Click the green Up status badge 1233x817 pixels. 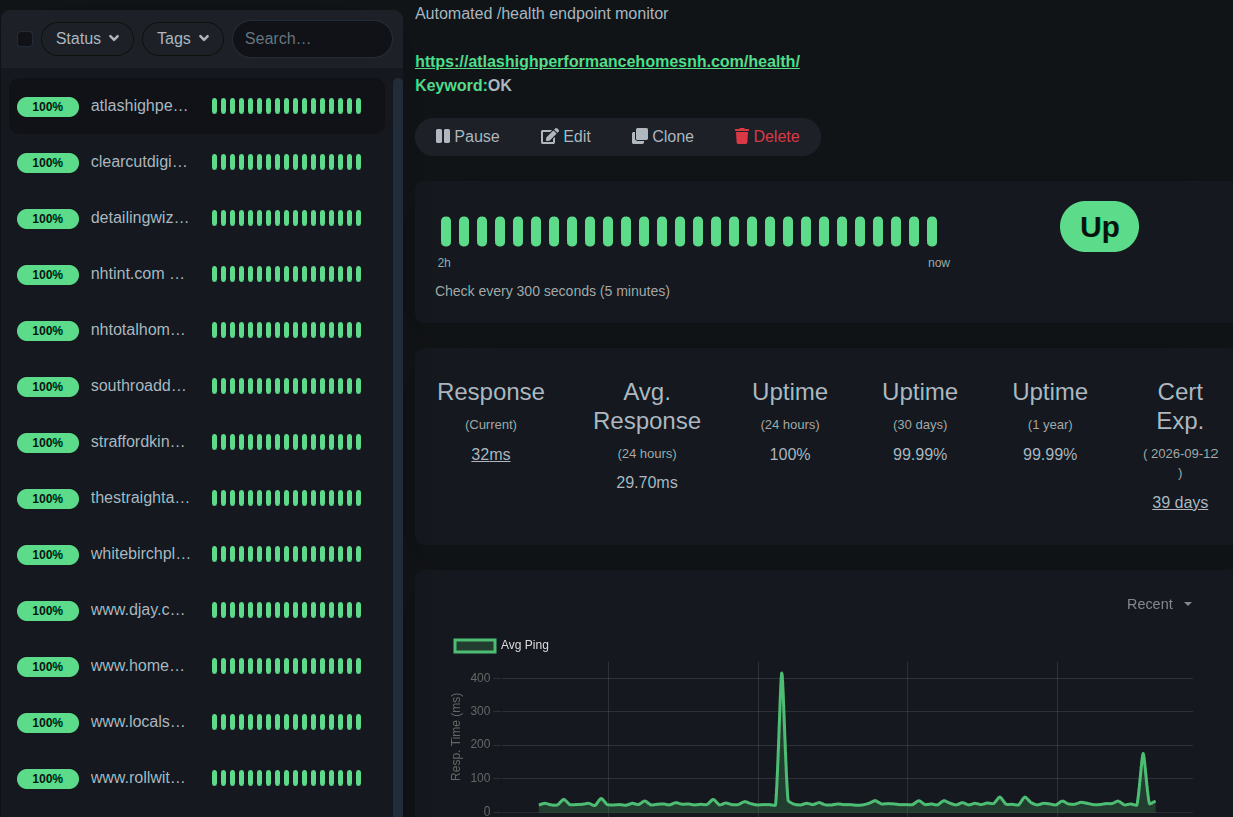coord(1099,227)
